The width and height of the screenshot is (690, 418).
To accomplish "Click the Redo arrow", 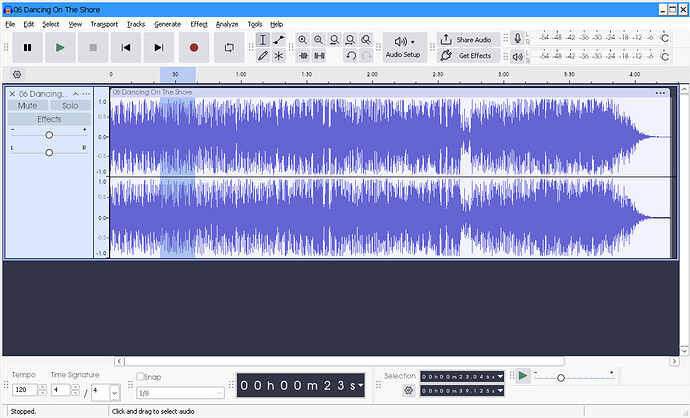I will [x=367, y=56].
